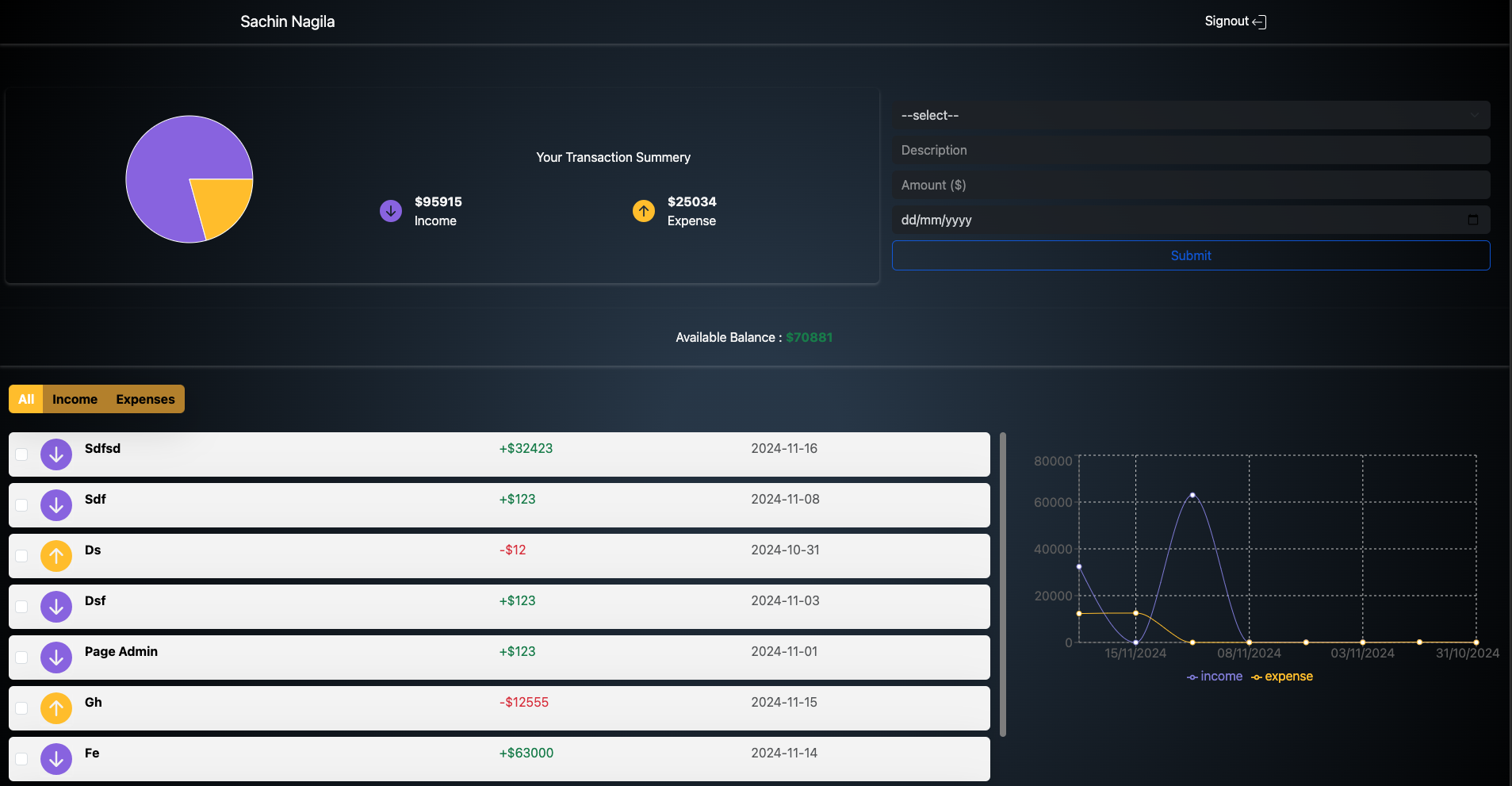Screen dimensions: 1512x786
Task: Sign out using the Signout link
Action: [x=1234, y=21]
